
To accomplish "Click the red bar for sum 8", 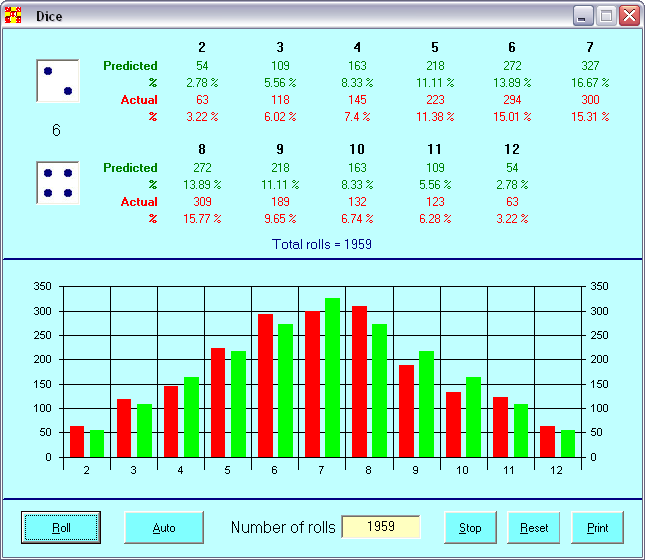I will click(360, 381).
